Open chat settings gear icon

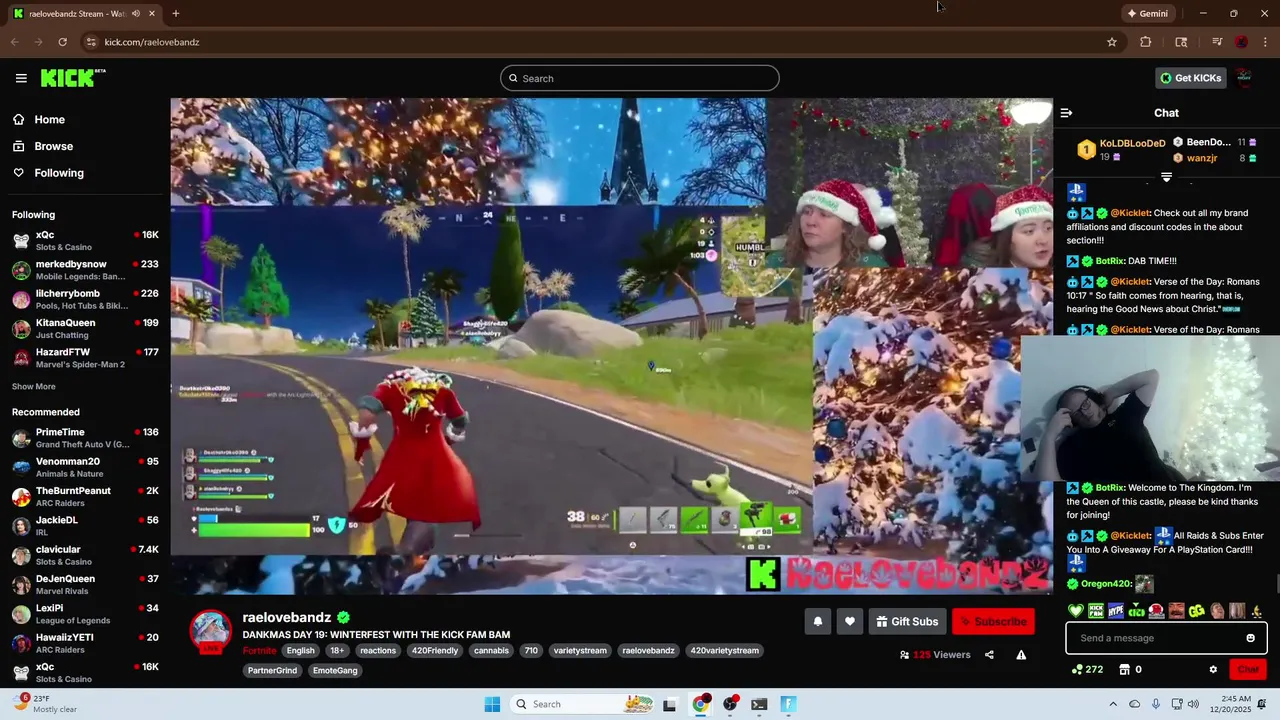click(1213, 669)
